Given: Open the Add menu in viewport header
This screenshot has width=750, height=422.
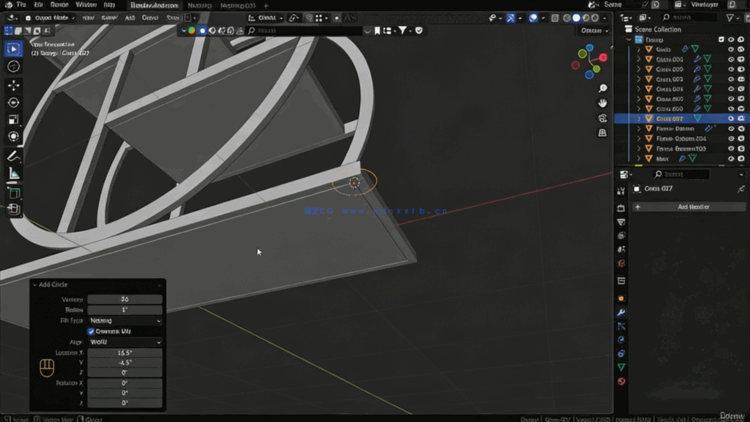Looking at the screenshot, I should coord(130,18).
